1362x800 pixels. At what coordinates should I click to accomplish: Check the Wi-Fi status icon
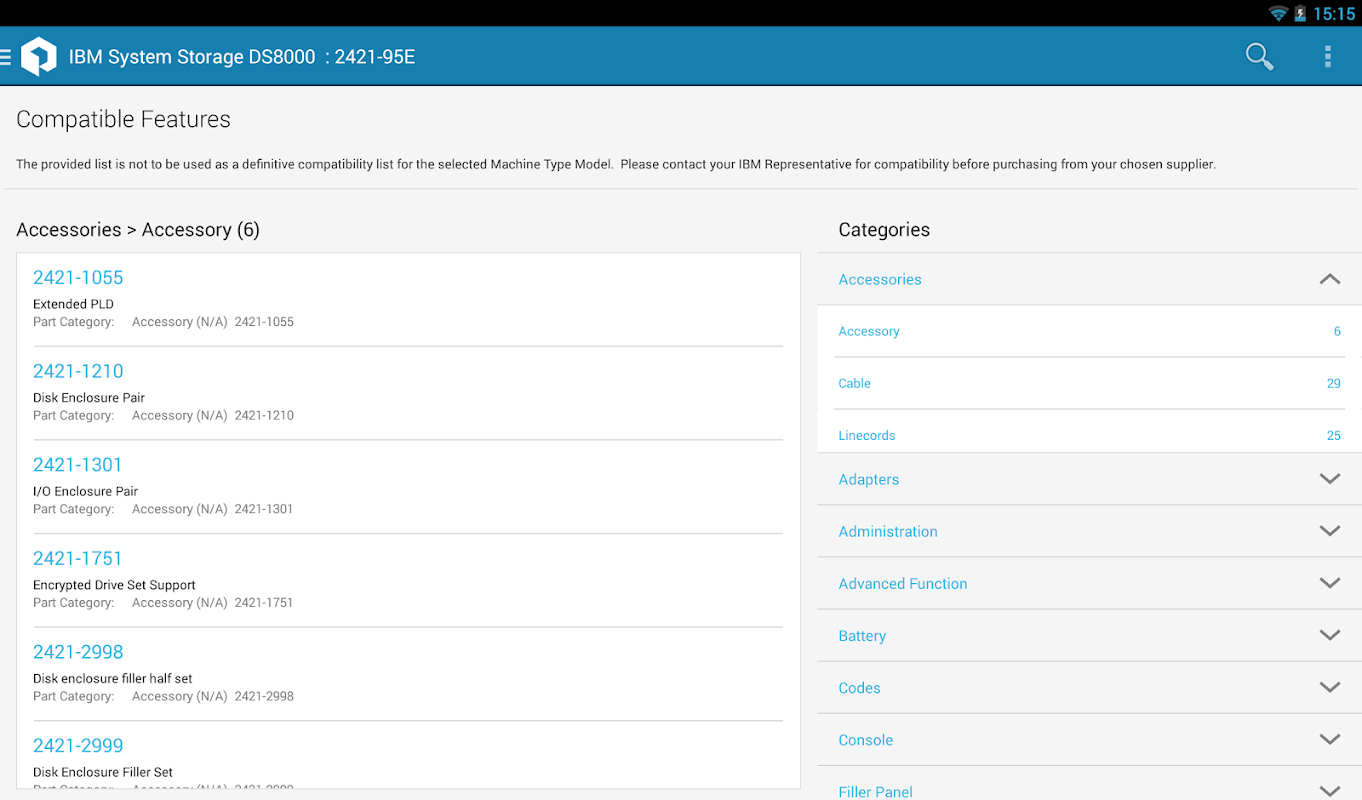coord(1278,13)
